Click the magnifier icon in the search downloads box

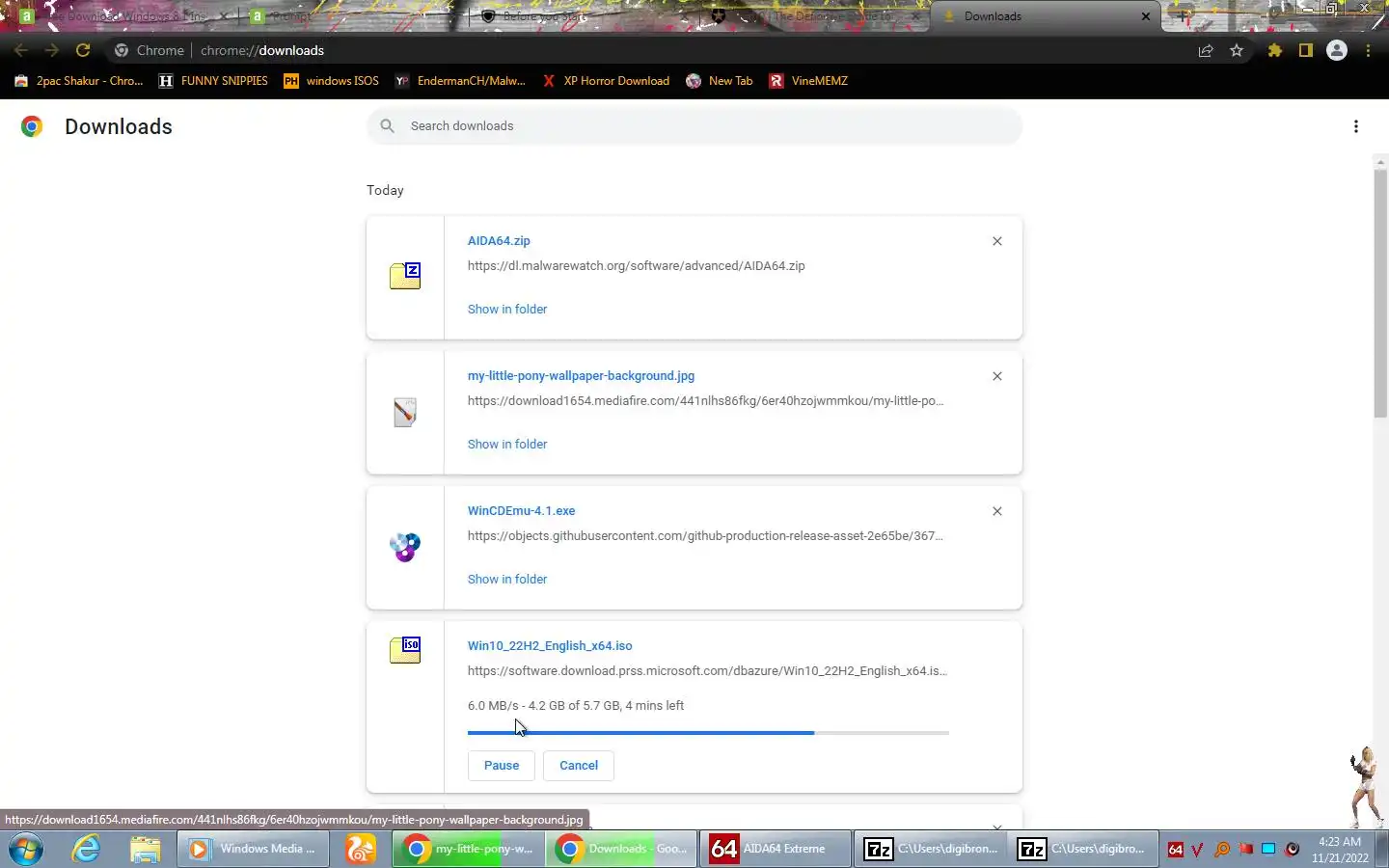pyautogui.click(x=388, y=126)
